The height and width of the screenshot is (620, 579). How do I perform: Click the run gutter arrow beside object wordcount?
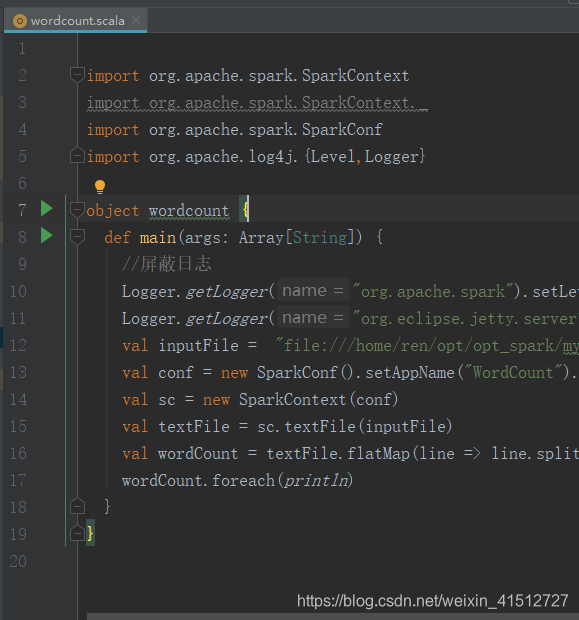(47, 208)
